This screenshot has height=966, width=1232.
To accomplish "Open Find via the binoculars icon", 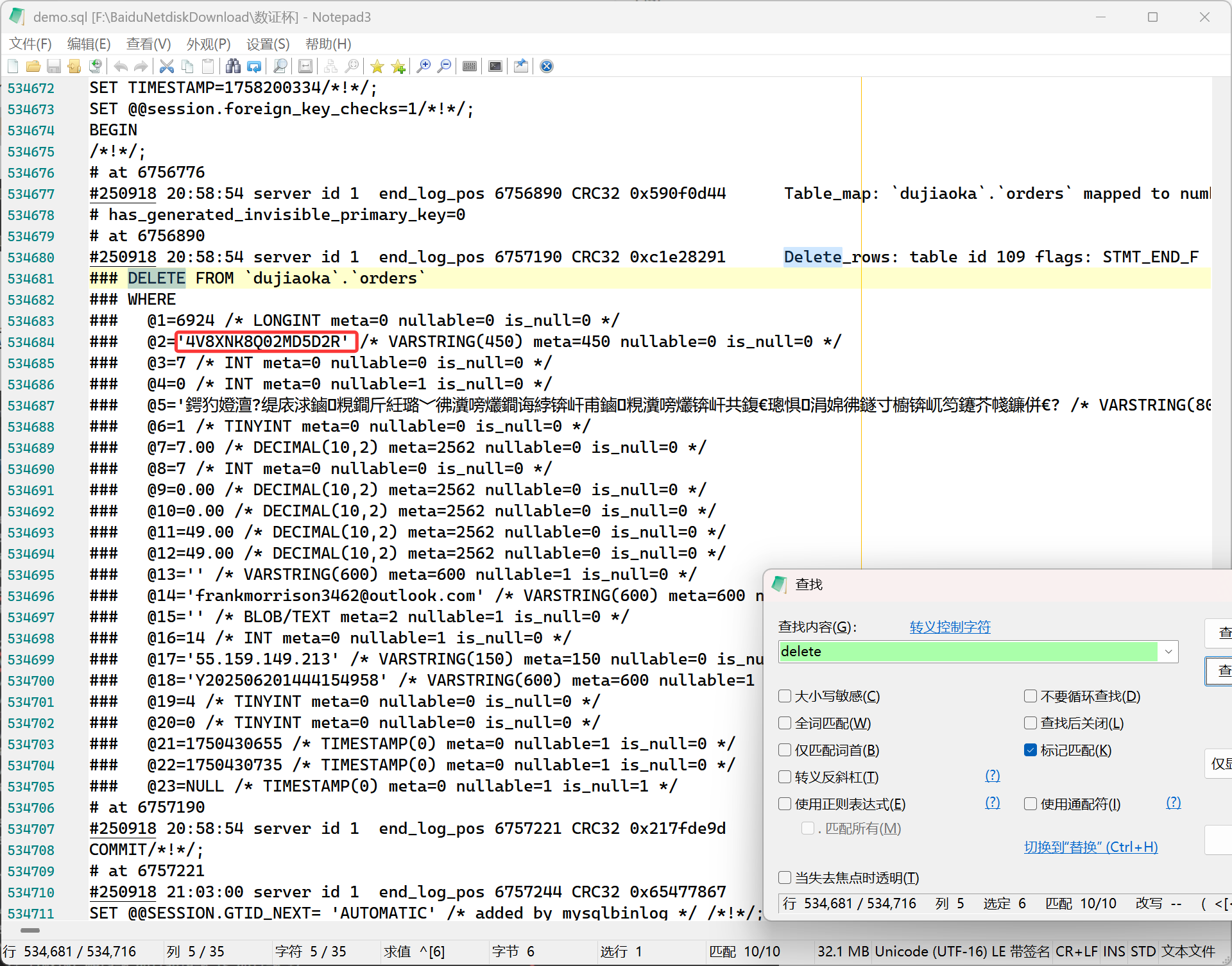I will coord(233,66).
